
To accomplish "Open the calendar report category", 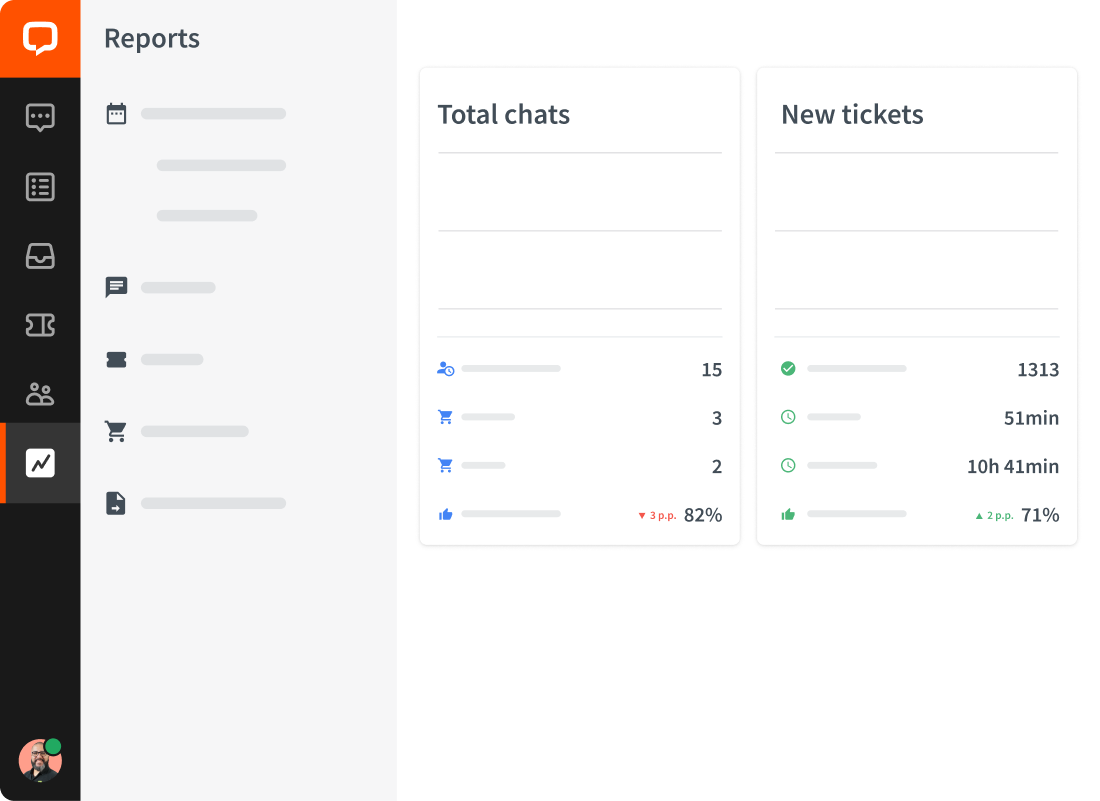I will click(117, 114).
